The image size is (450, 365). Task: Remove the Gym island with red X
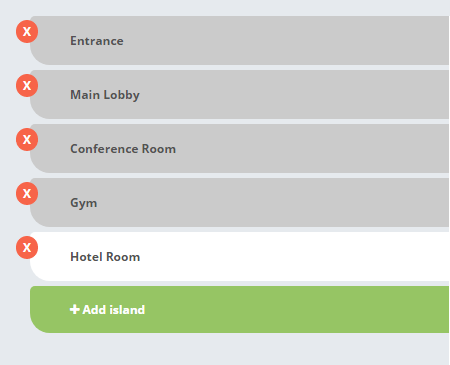27,194
